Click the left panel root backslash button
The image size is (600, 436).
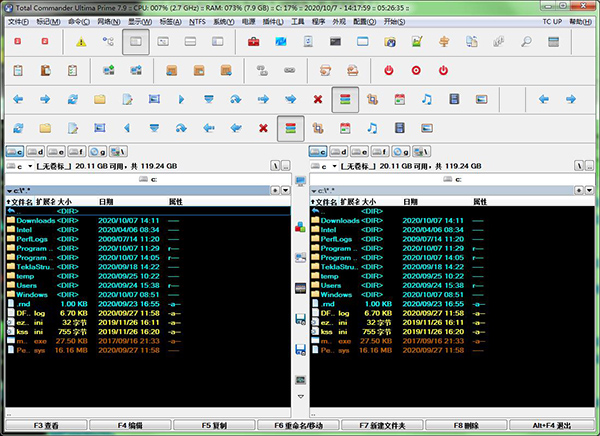275,166
